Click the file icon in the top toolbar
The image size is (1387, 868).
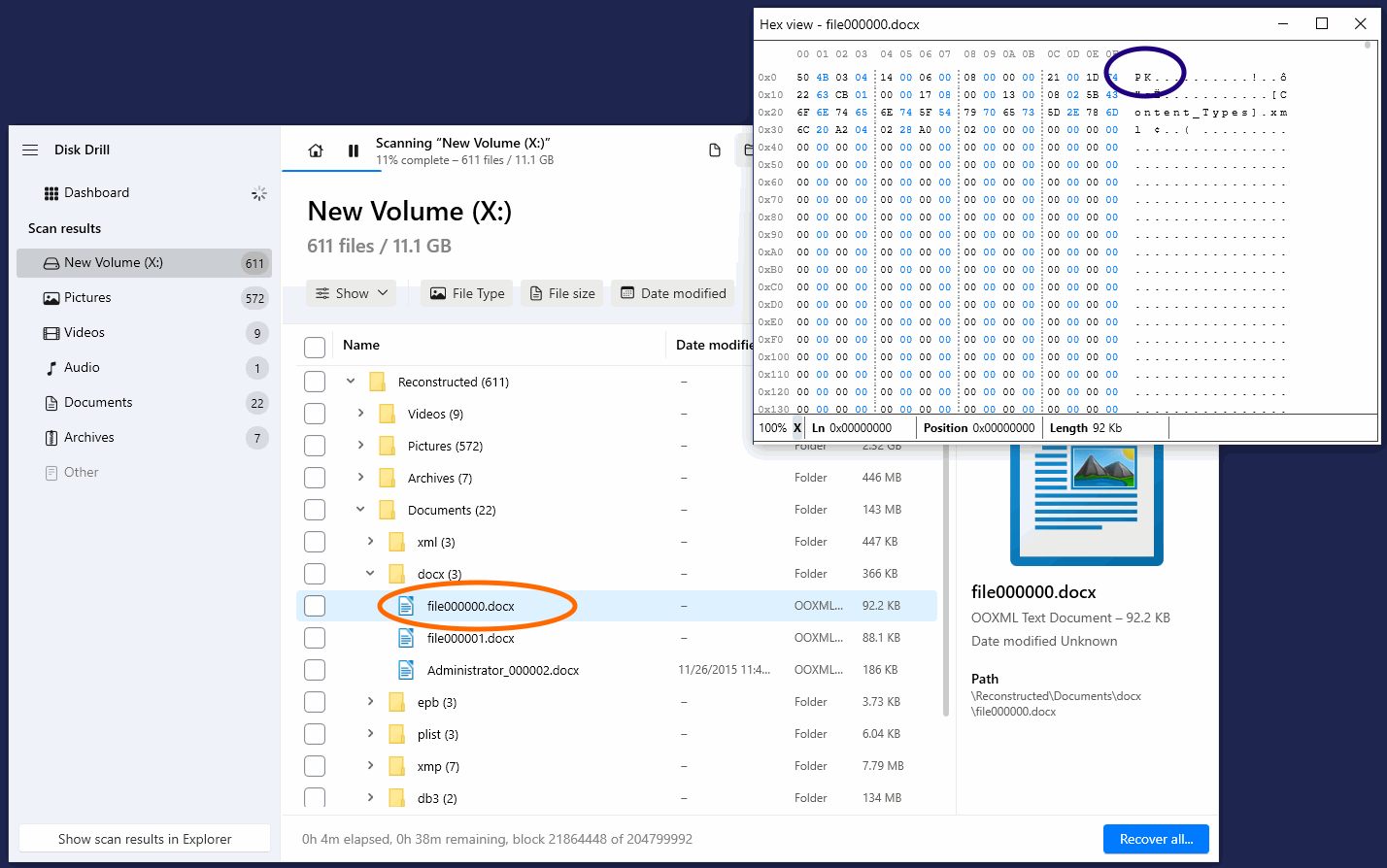(715, 150)
